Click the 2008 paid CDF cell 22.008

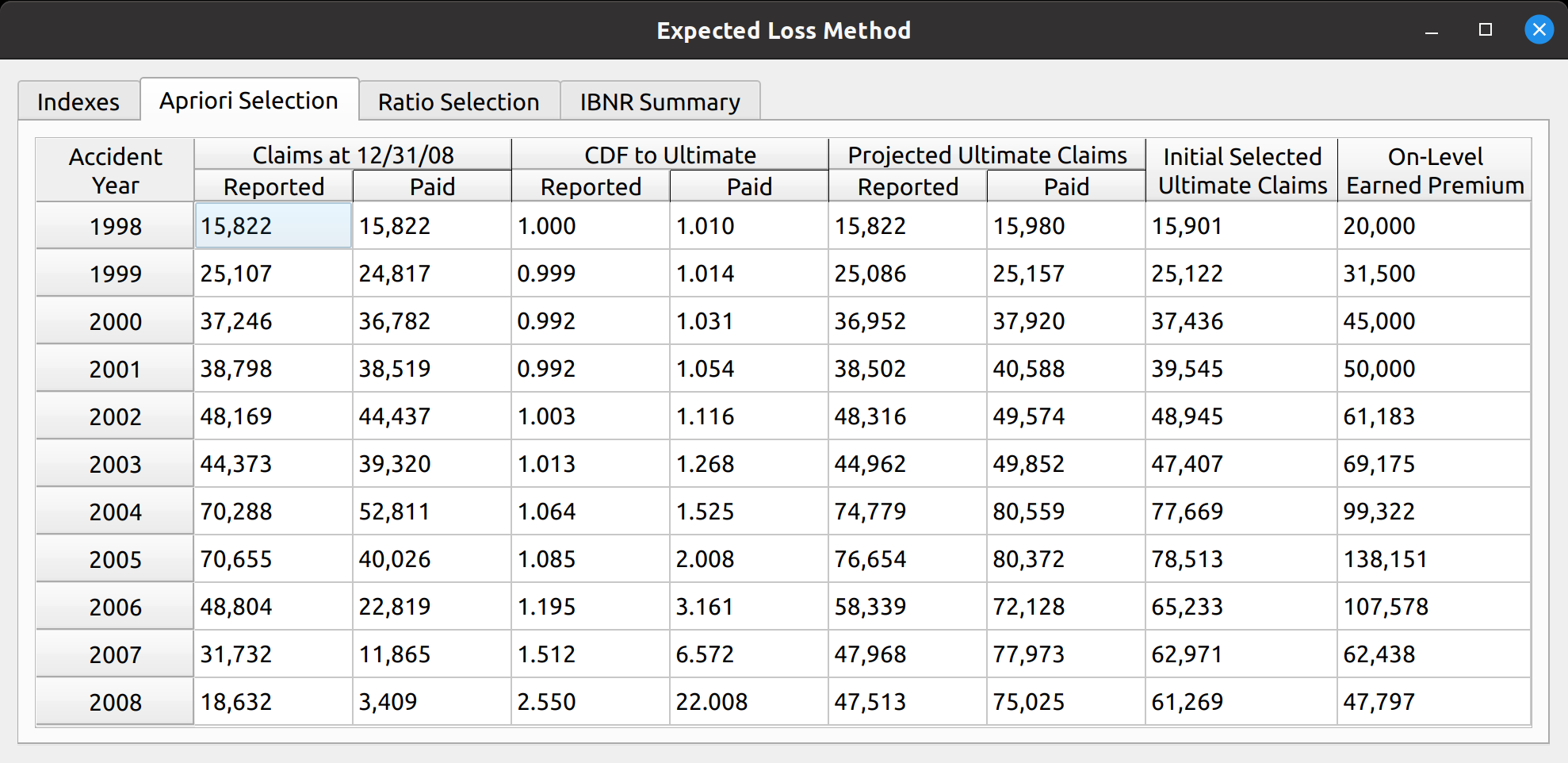pos(749,702)
